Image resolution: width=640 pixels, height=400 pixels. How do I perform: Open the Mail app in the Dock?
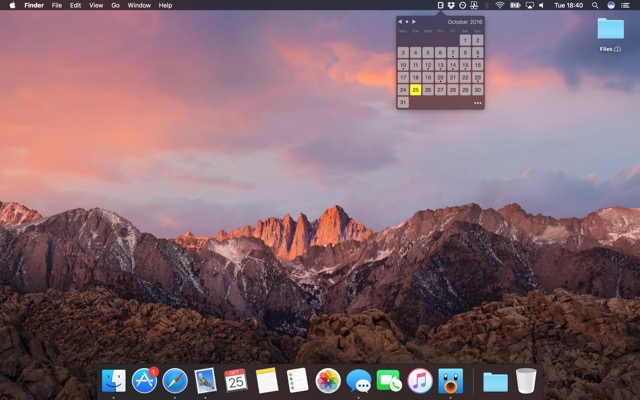pyautogui.click(x=205, y=381)
